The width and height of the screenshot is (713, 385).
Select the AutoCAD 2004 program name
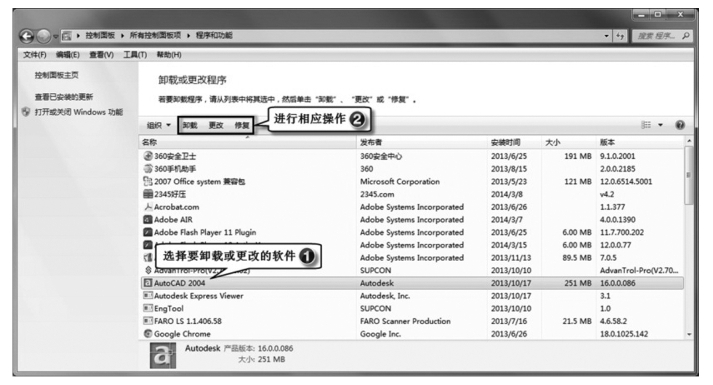[x=180, y=283]
